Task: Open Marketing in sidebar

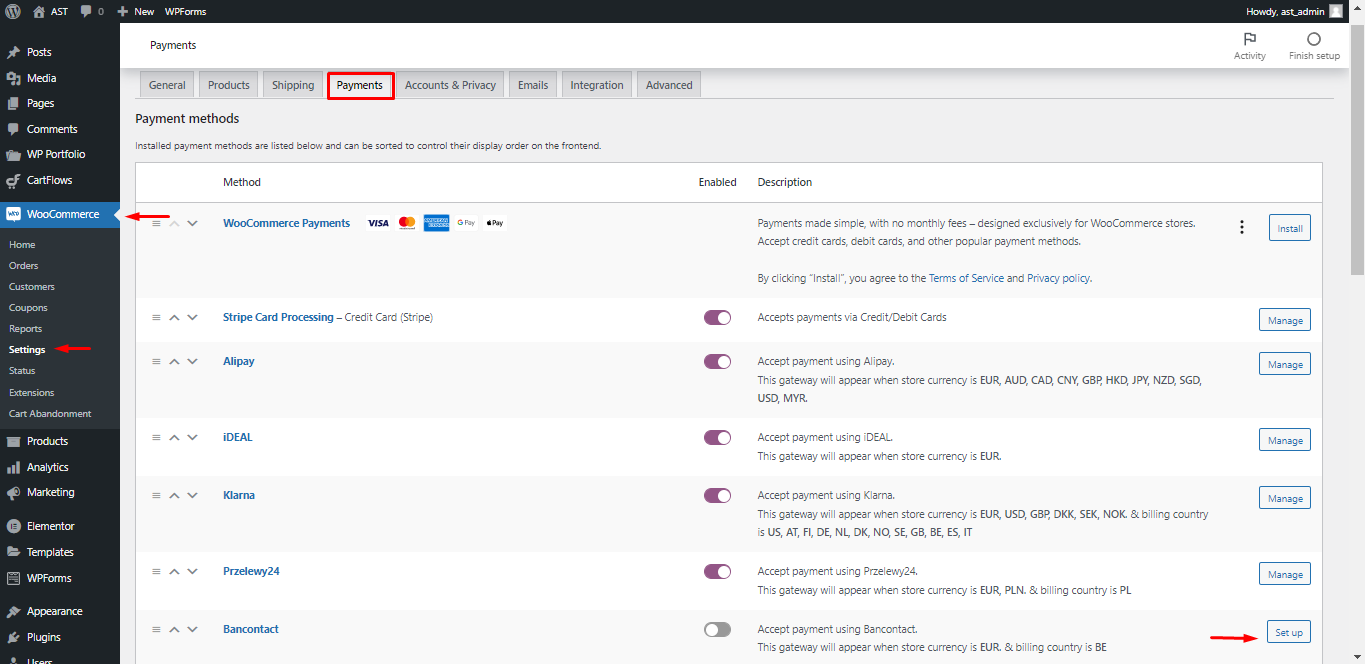Action: pos(50,492)
